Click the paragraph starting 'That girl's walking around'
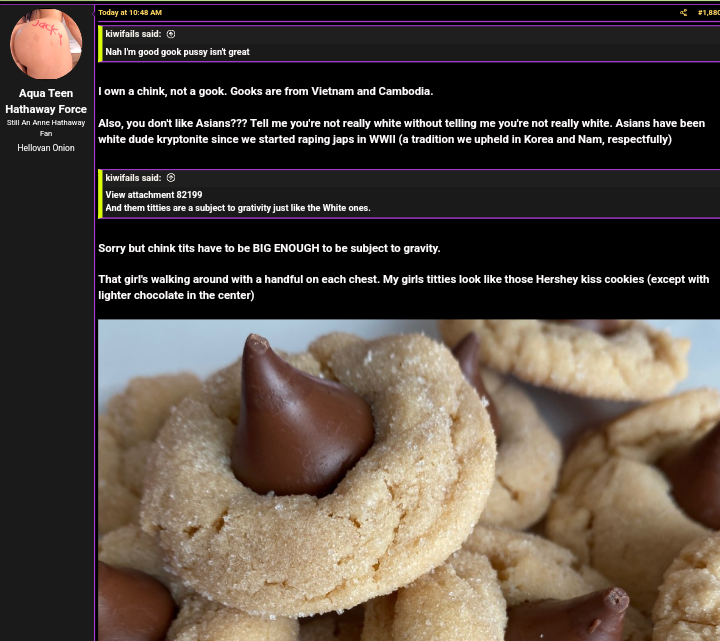The height and width of the screenshot is (641, 720). [404, 287]
